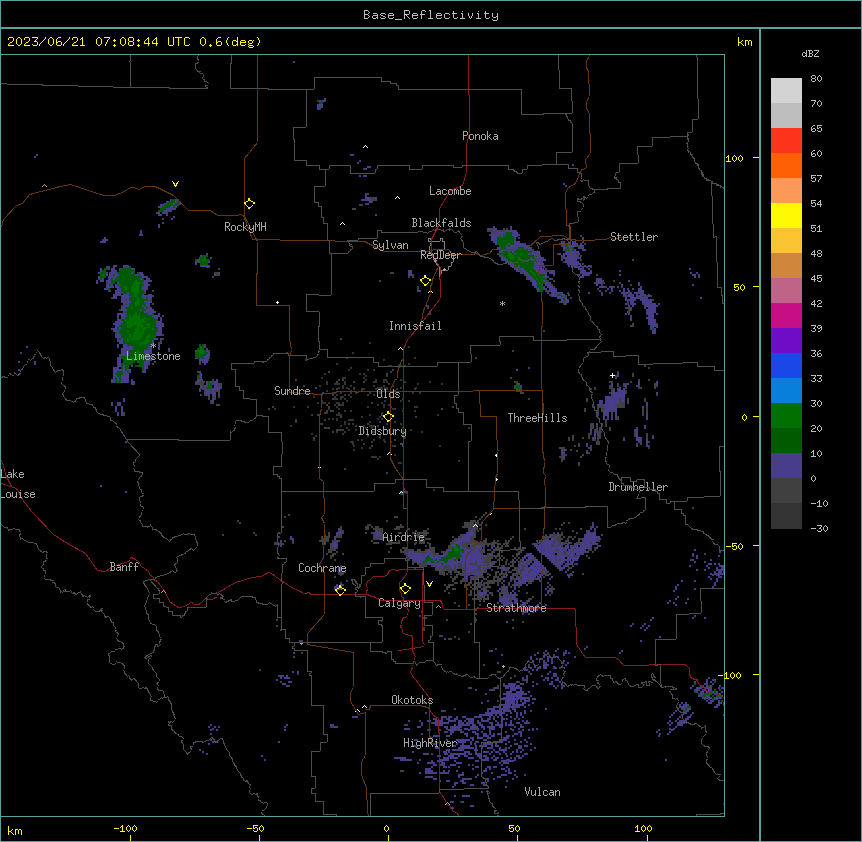The height and width of the screenshot is (842, 862).
Task: Pick the bright green legend swatch between 30 and 20
Action: [786, 416]
